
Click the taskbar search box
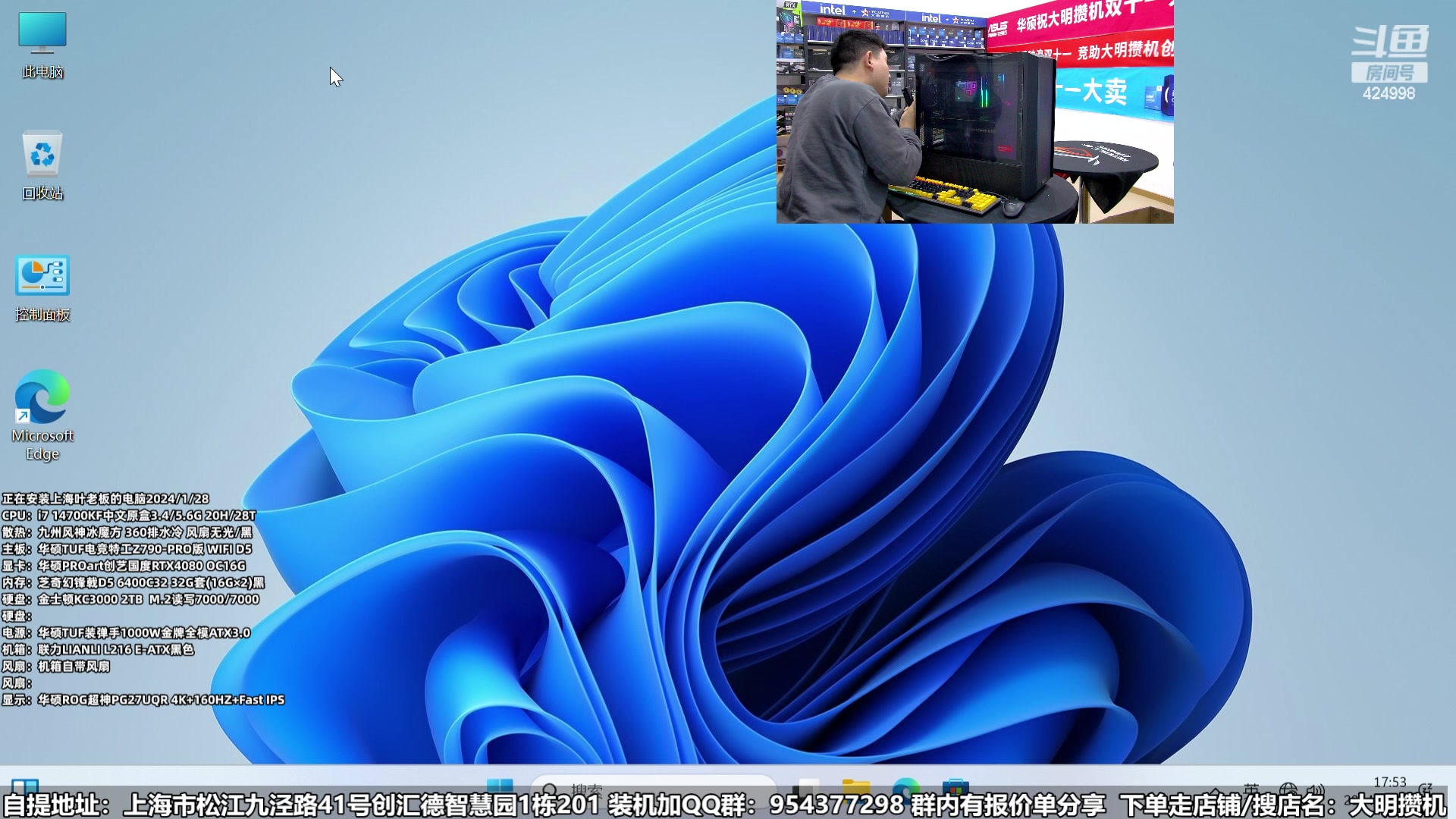(652, 787)
